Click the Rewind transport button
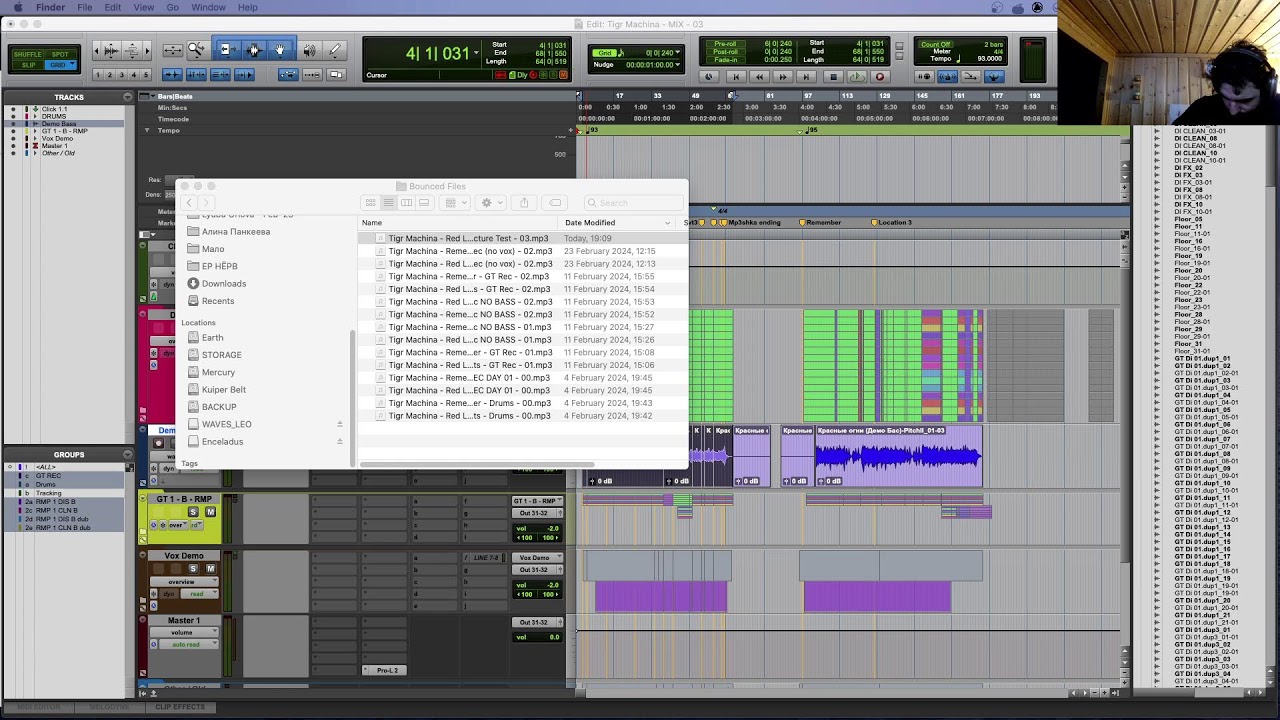The width and height of the screenshot is (1280, 720). (x=760, y=77)
